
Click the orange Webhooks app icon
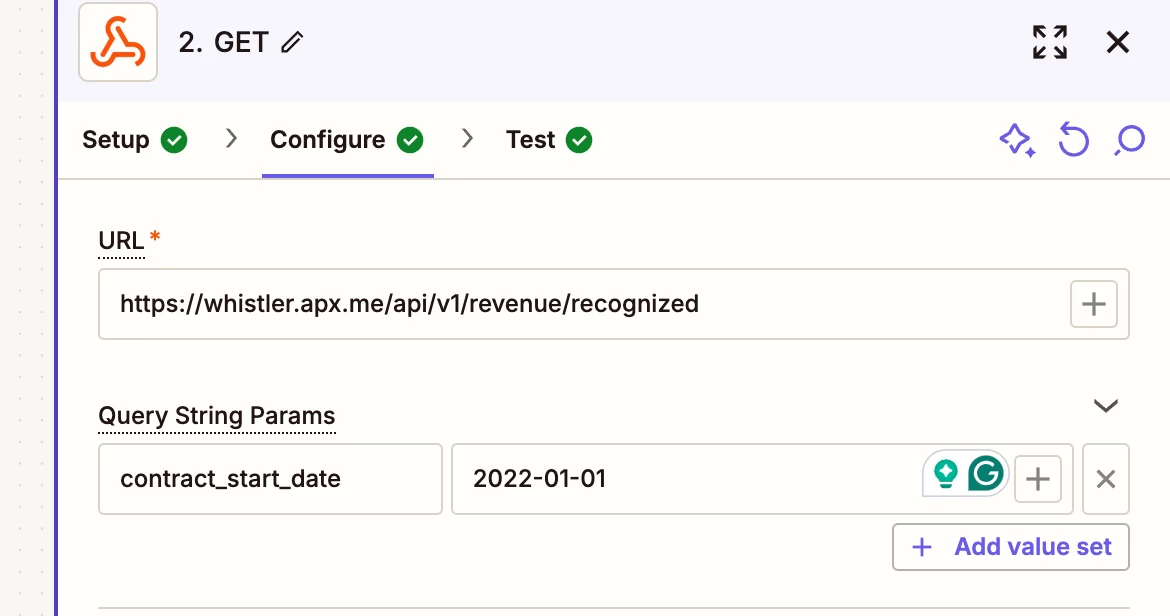pos(118,43)
